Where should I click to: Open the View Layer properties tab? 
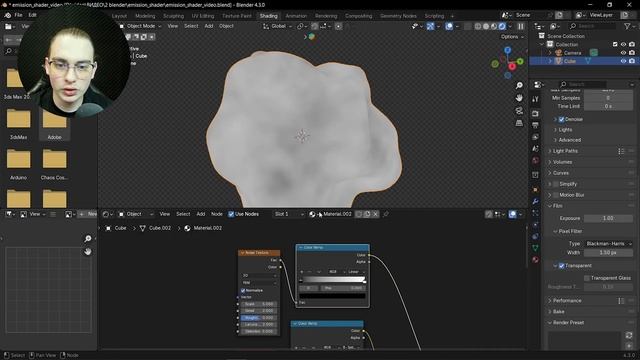tap(535, 137)
